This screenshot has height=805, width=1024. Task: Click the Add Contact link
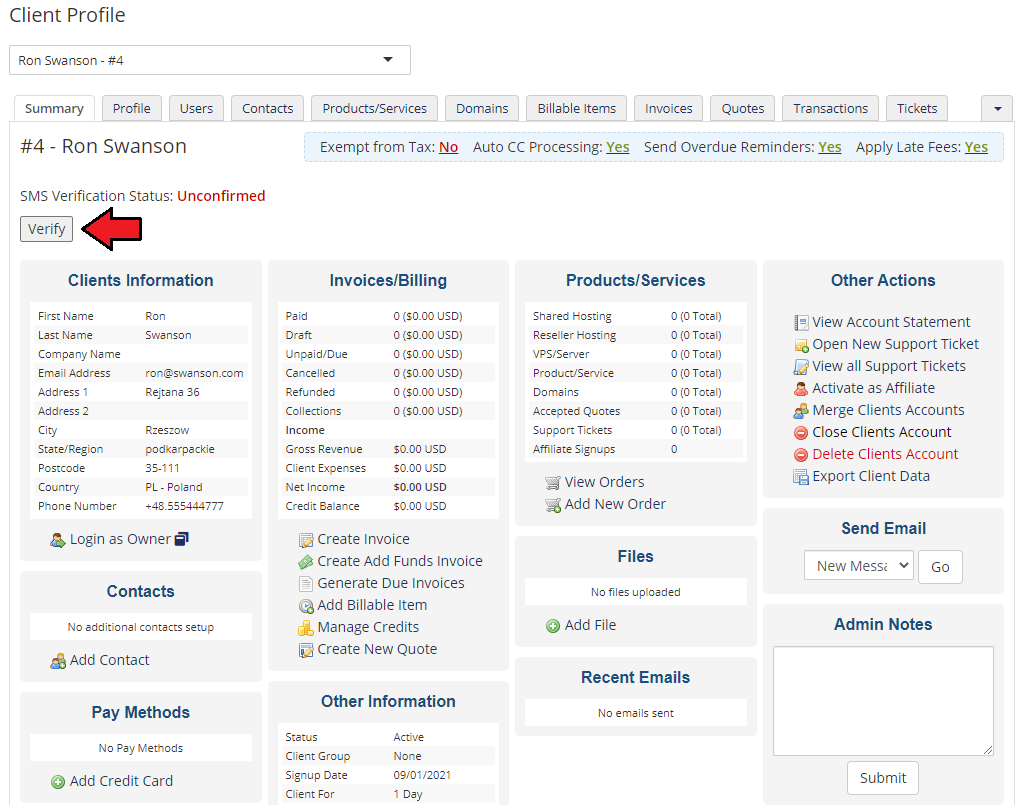[109, 659]
